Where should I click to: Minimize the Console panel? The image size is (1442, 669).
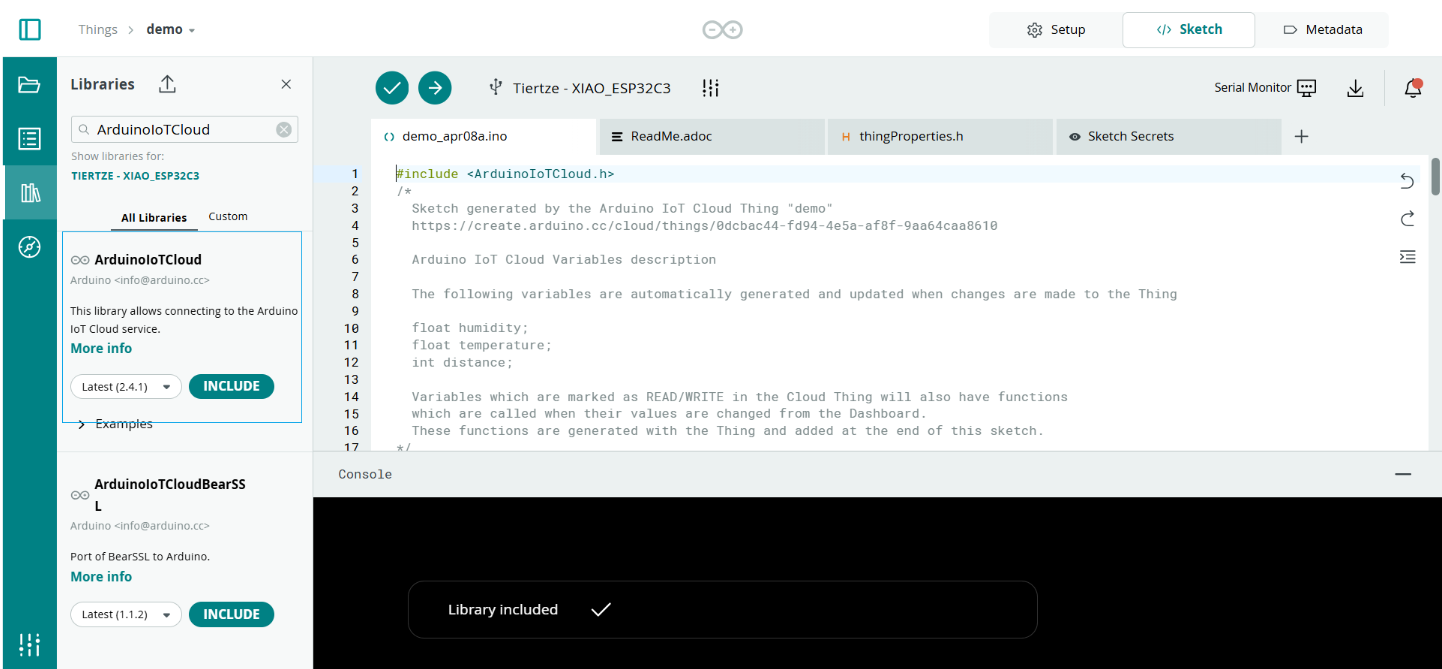1403,475
